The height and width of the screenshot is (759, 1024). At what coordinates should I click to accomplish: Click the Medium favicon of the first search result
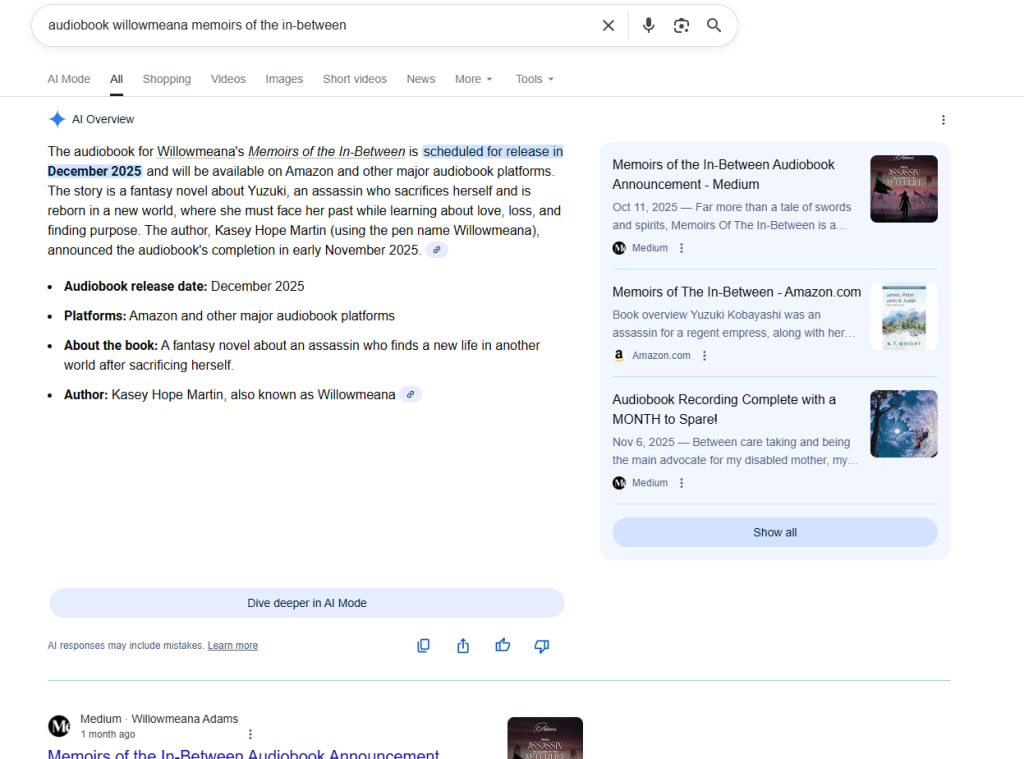pos(59,726)
